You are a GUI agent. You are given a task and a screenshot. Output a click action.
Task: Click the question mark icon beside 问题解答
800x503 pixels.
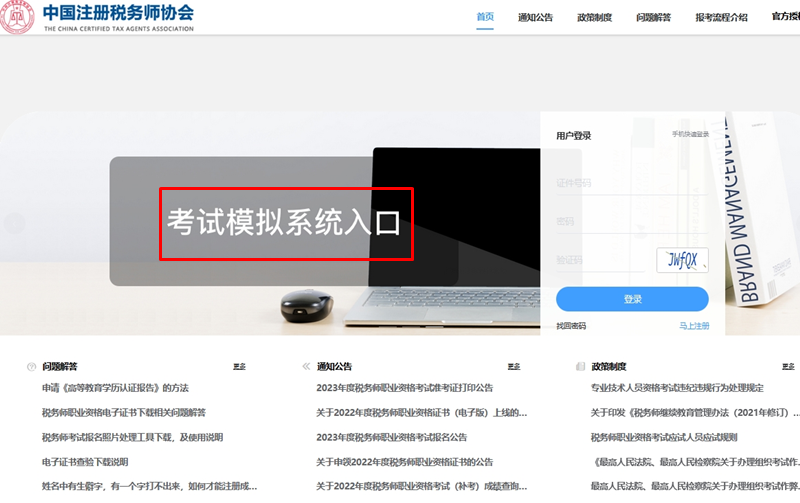[32, 367]
